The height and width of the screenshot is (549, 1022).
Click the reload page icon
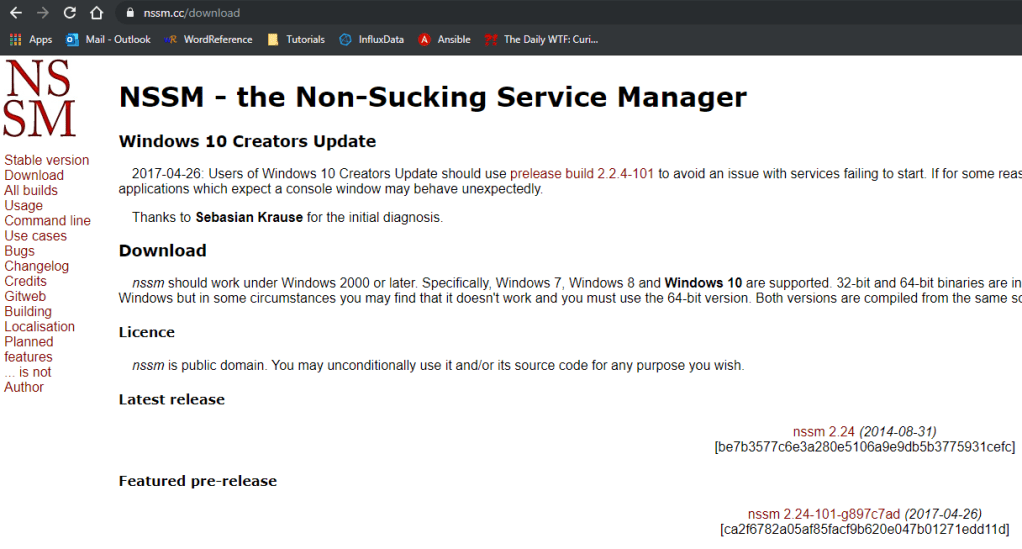69,13
